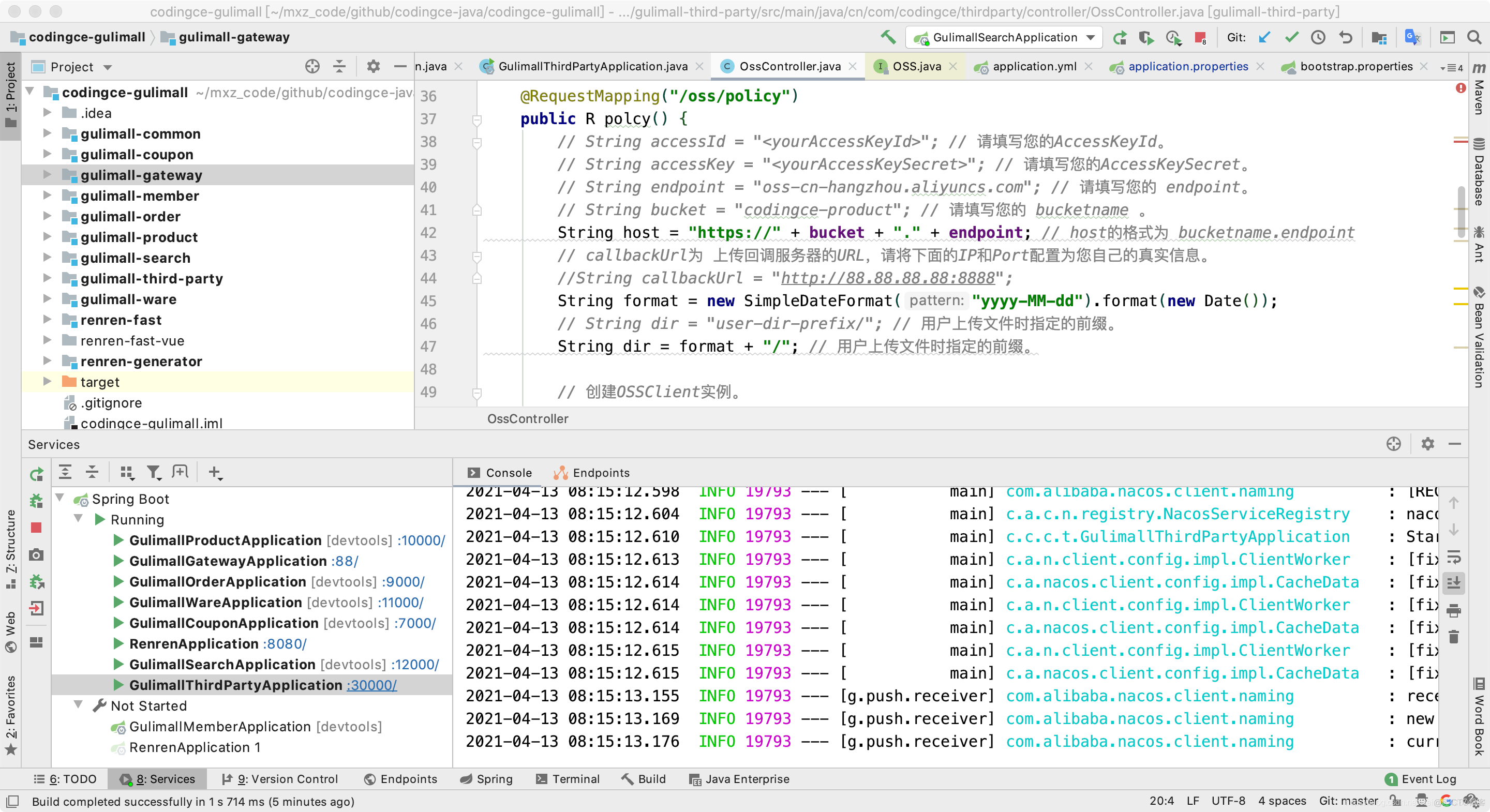Expand the gulimall-third-party module
The height and width of the screenshot is (812, 1490).
[x=48, y=278]
